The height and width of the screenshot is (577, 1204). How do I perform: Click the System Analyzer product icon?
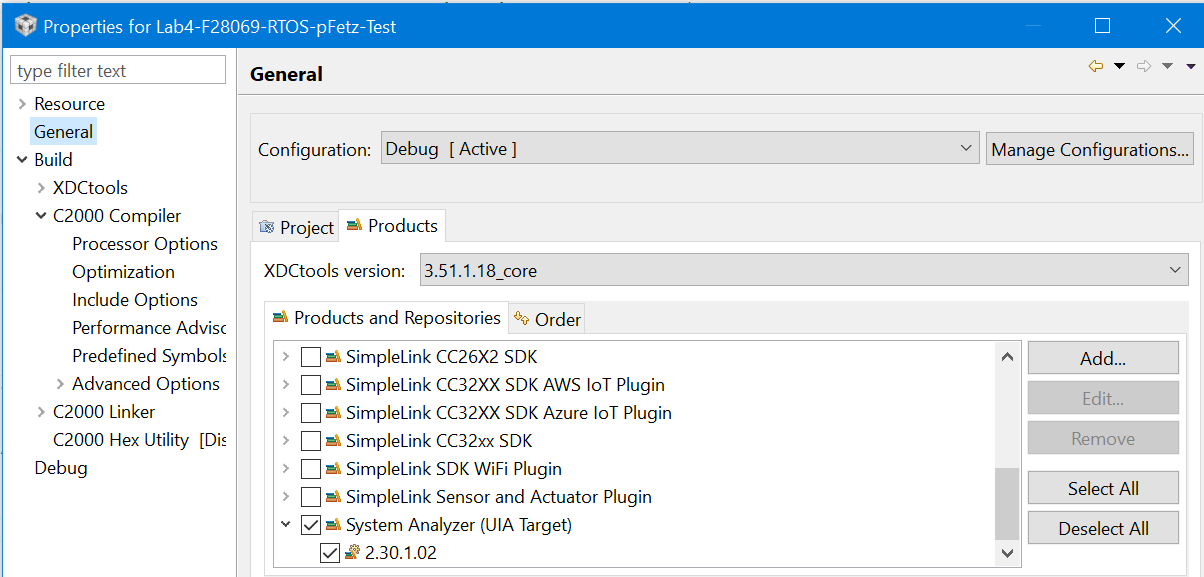pyautogui.click(x=333, y=525)
